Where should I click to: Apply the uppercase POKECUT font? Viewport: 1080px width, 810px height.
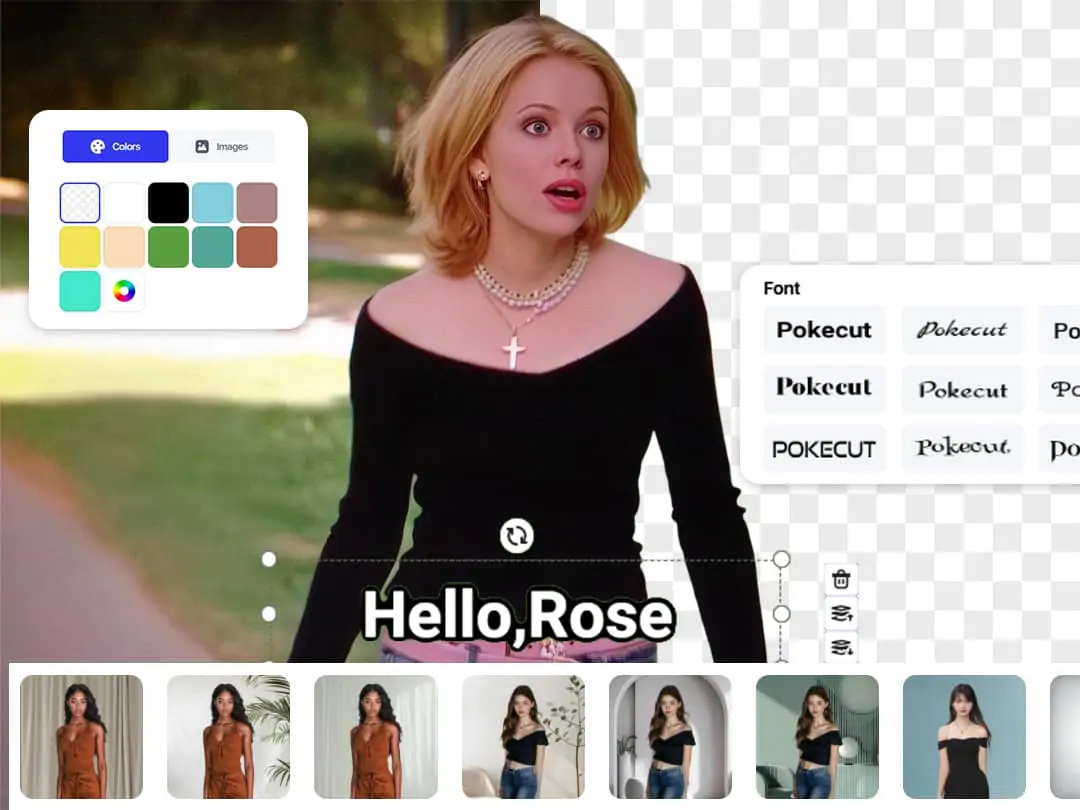click(824, 449)
